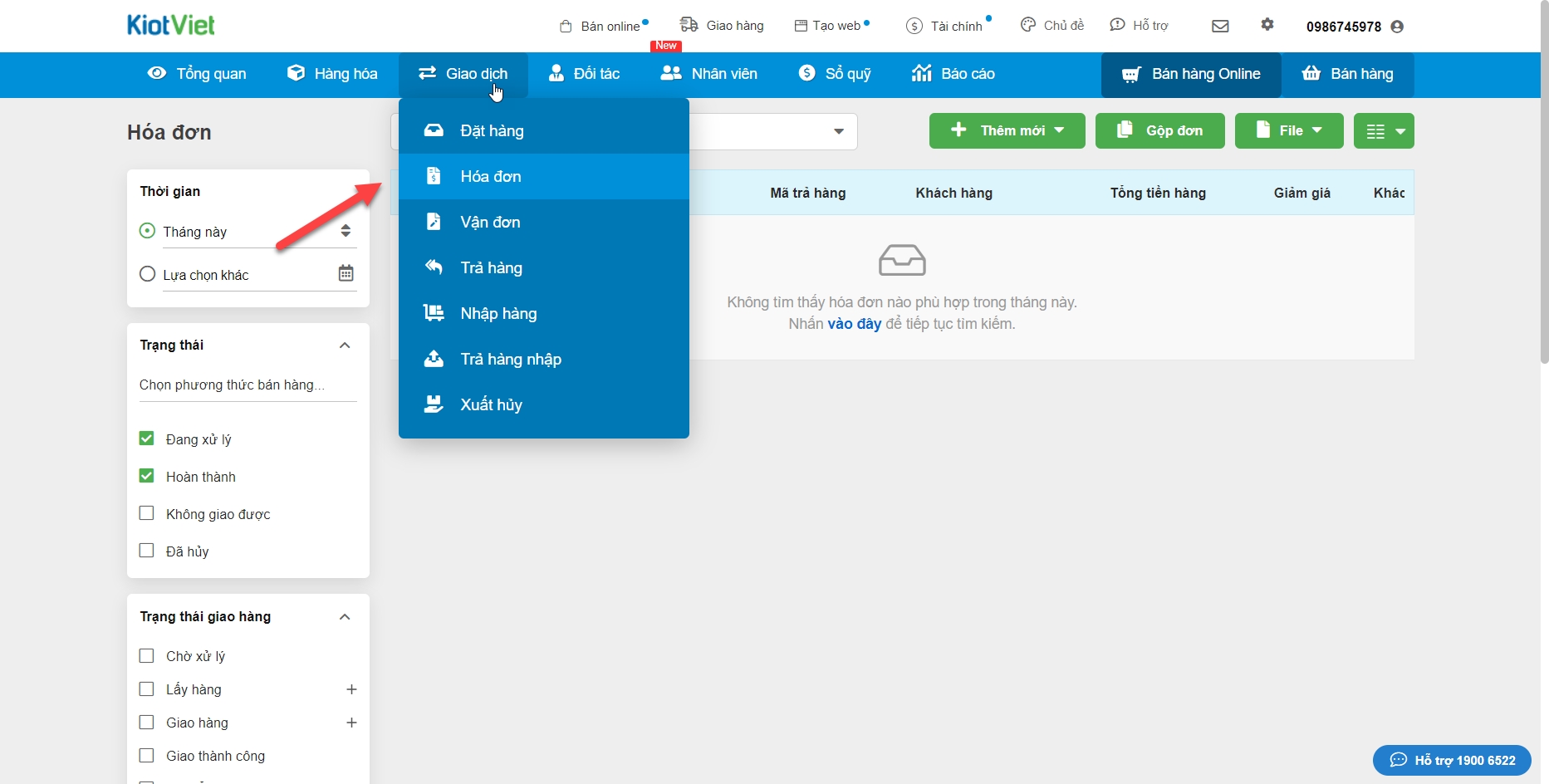Click the plus icon next to Lấy hàng
This screenshot has width=1549, height=784.
(x=351, y=689)
